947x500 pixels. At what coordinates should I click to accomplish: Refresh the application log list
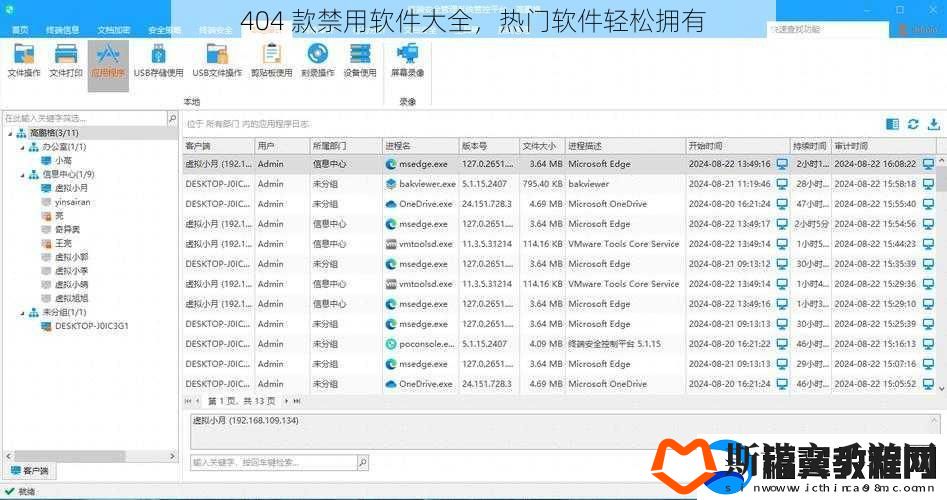click(x=913, y=124)
